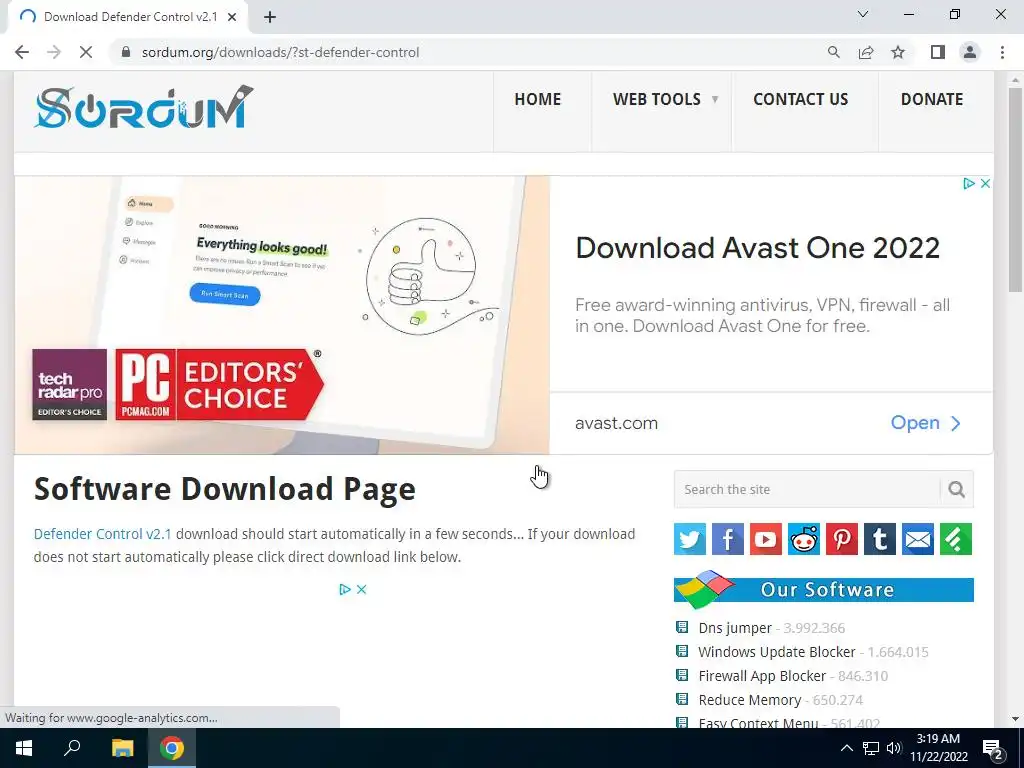Open Windows Update Blocker link
Screen dimensions: 1024x768
click(x=776, y=652)
